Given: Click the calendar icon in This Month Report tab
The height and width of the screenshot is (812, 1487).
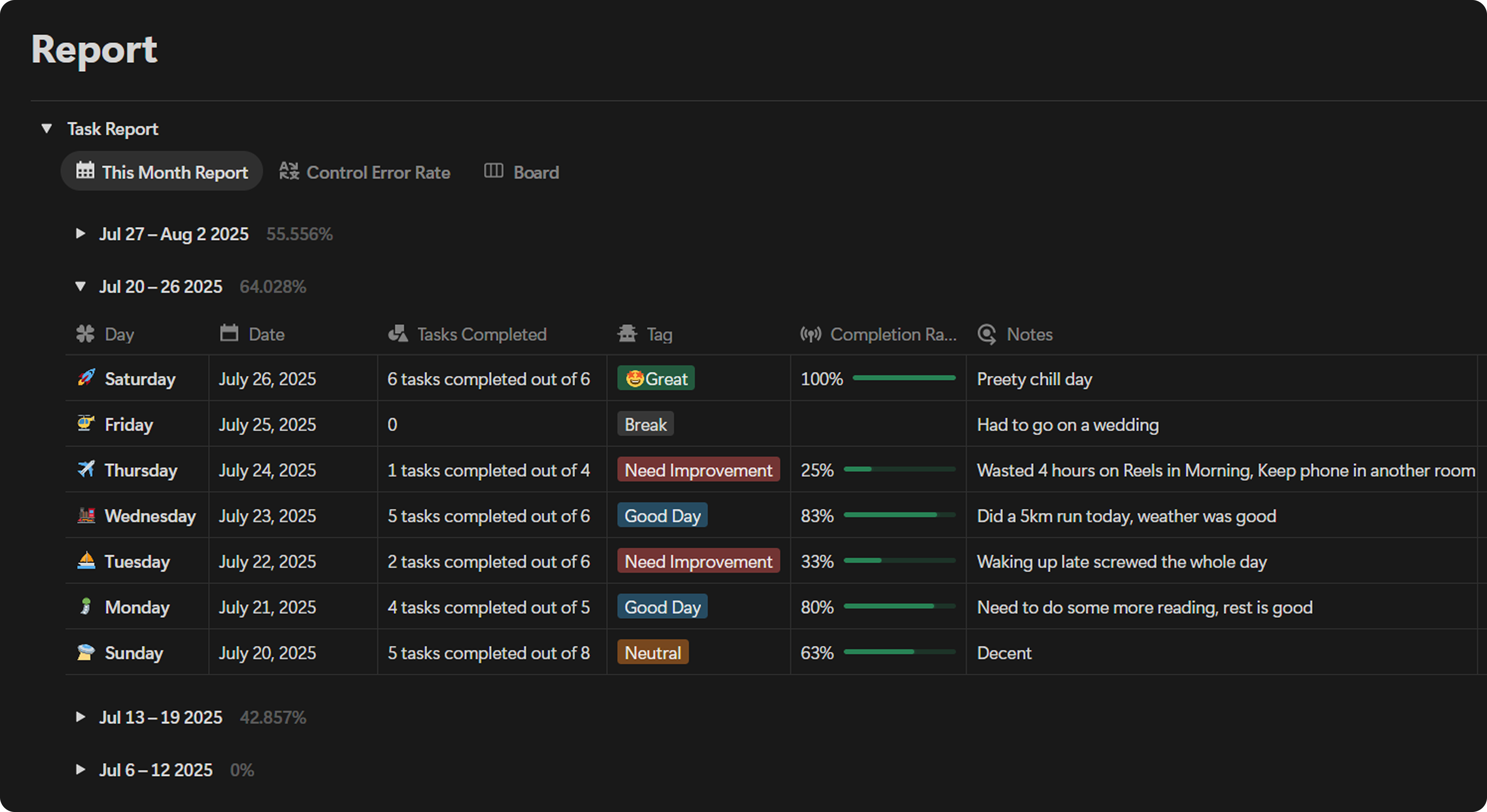Looking at the screenshot, I should (85, 171).
